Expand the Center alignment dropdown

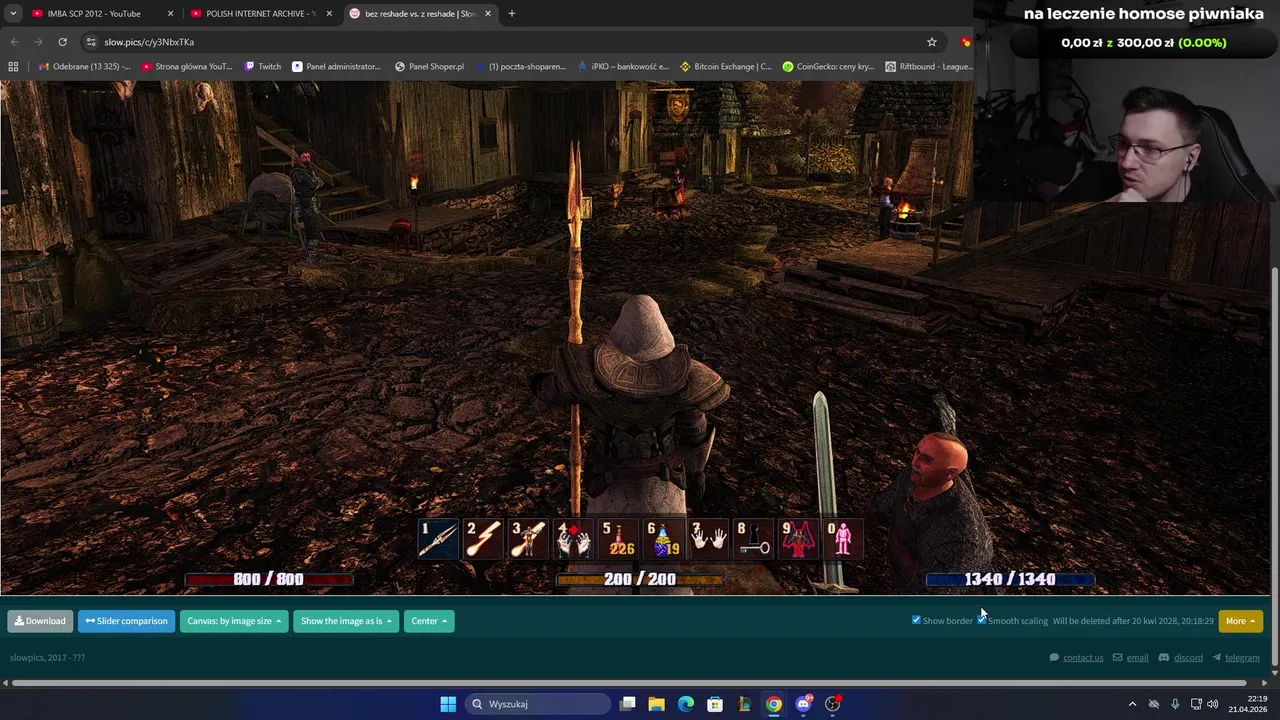point(429,621)
